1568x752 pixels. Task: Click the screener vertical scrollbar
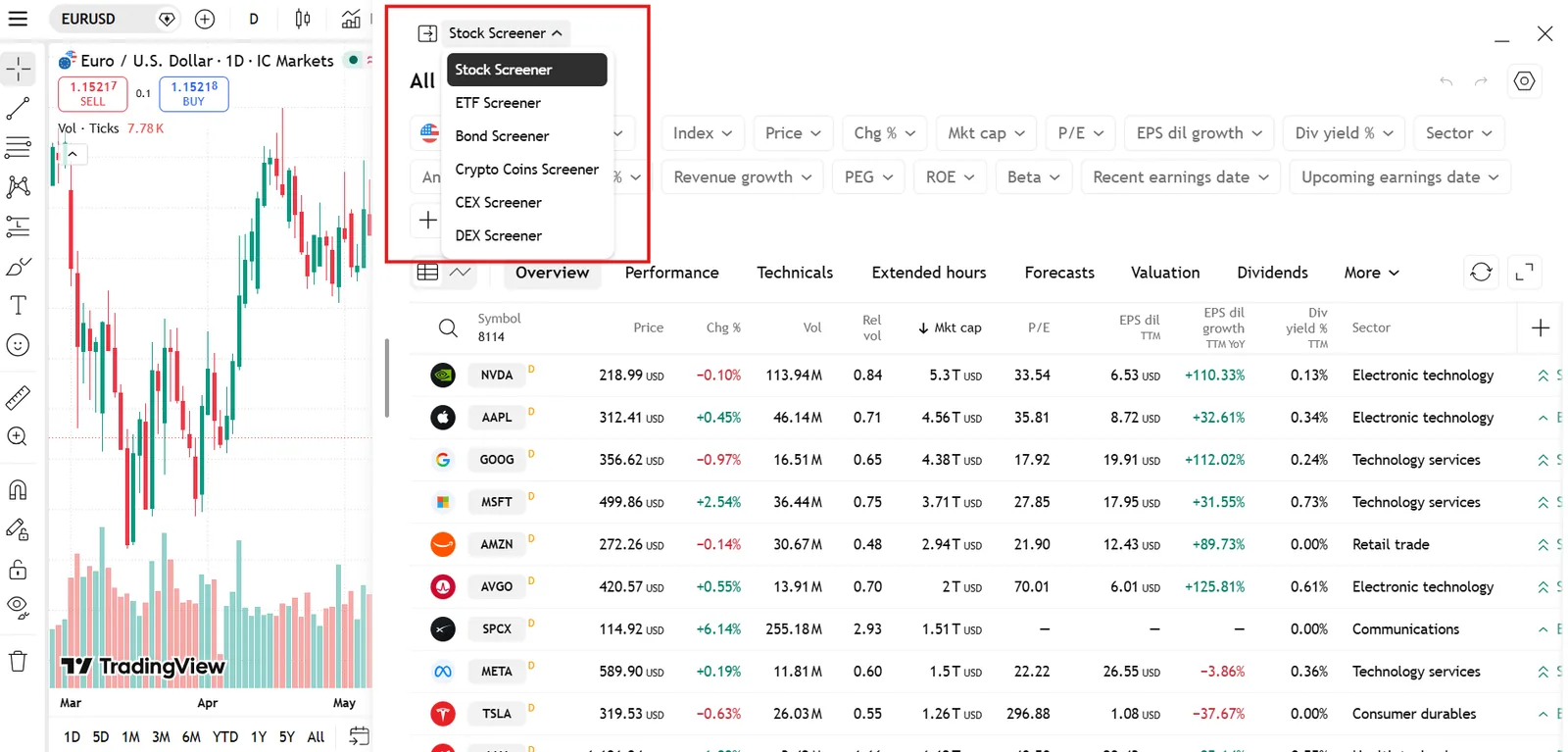click(387, 377)
